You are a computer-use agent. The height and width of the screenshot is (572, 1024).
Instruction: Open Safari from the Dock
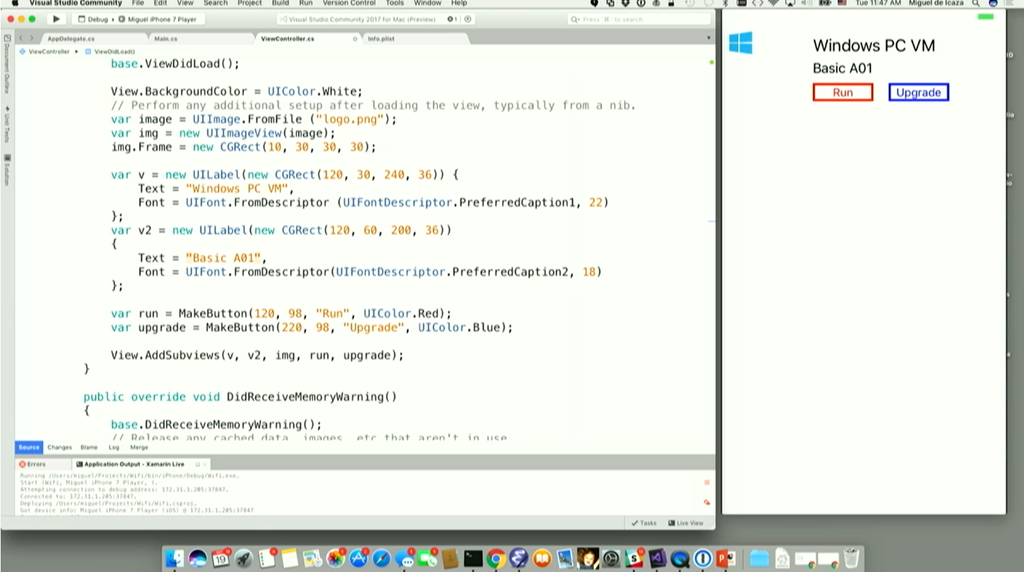(x=381, y=558)
